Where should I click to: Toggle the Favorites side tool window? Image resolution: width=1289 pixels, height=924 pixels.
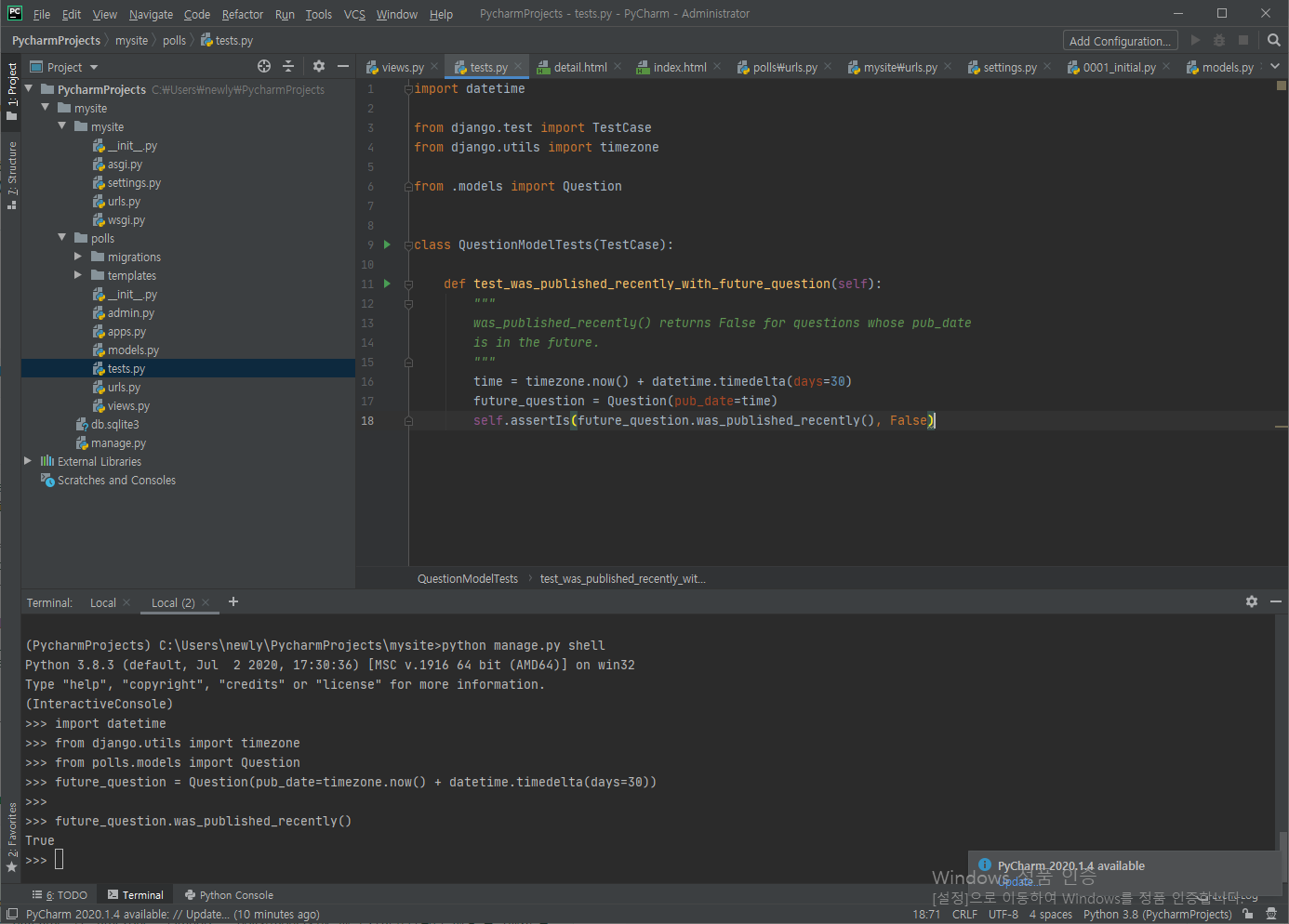[11, 837]
